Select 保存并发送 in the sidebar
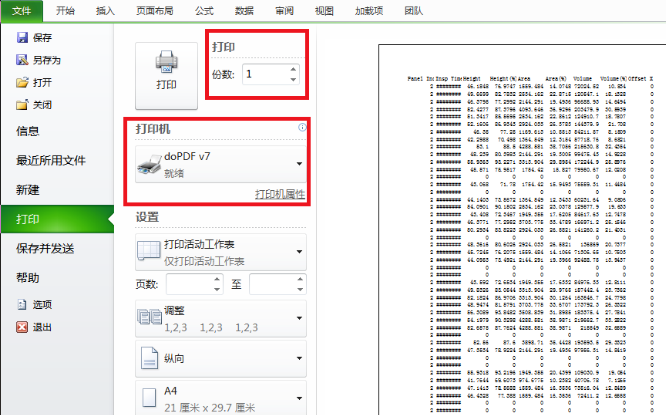Screen dimensions: 666x415 coord(45,248)
